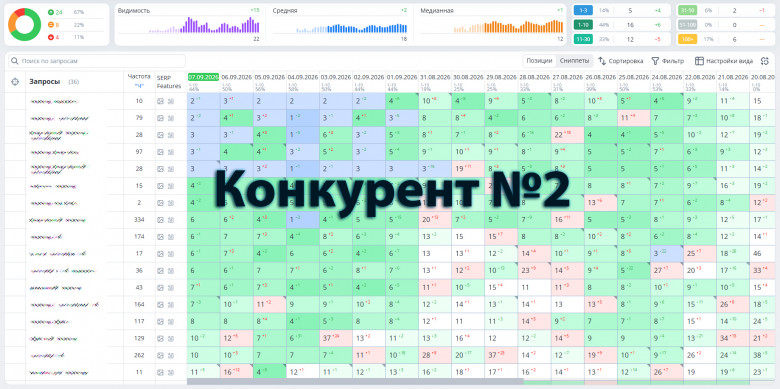Click the Запросы column heading
The image size is (780, 389).
pyautogui.click(x=44, y=82)
